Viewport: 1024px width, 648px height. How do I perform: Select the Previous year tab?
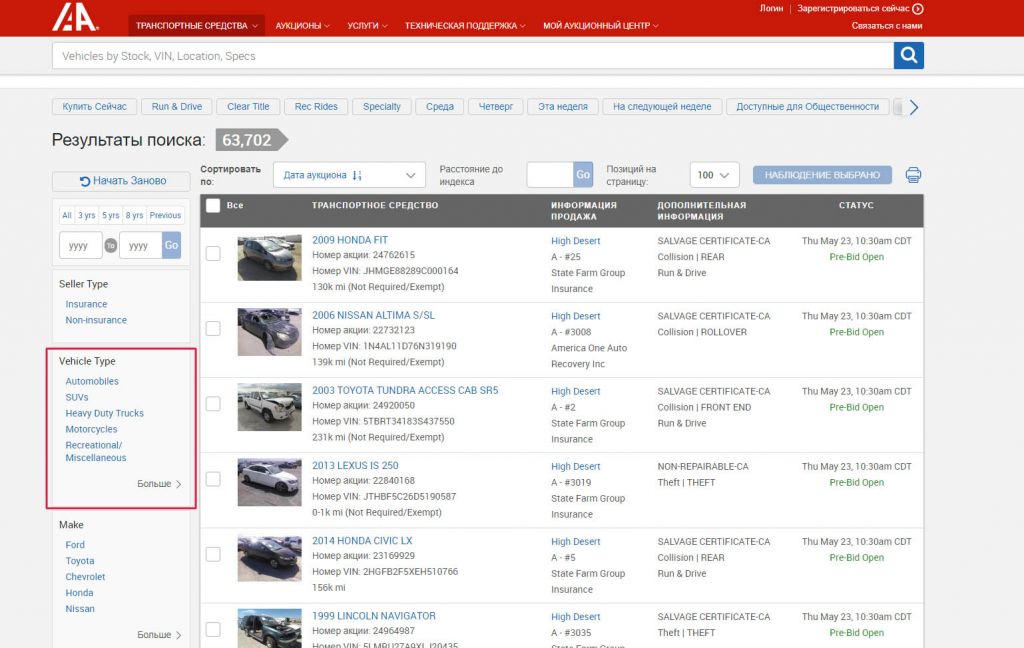point(165,216)
